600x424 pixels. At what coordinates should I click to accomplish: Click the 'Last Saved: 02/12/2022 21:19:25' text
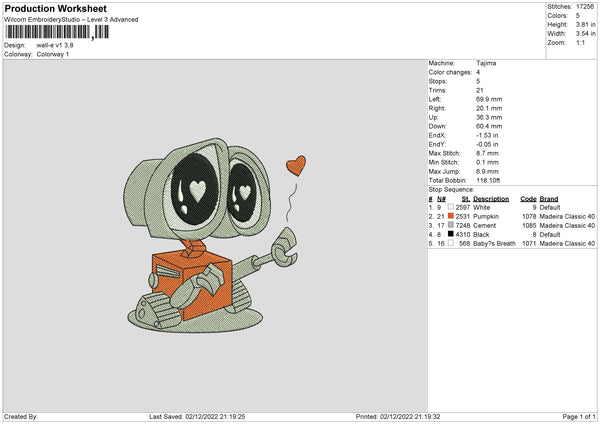197,416
